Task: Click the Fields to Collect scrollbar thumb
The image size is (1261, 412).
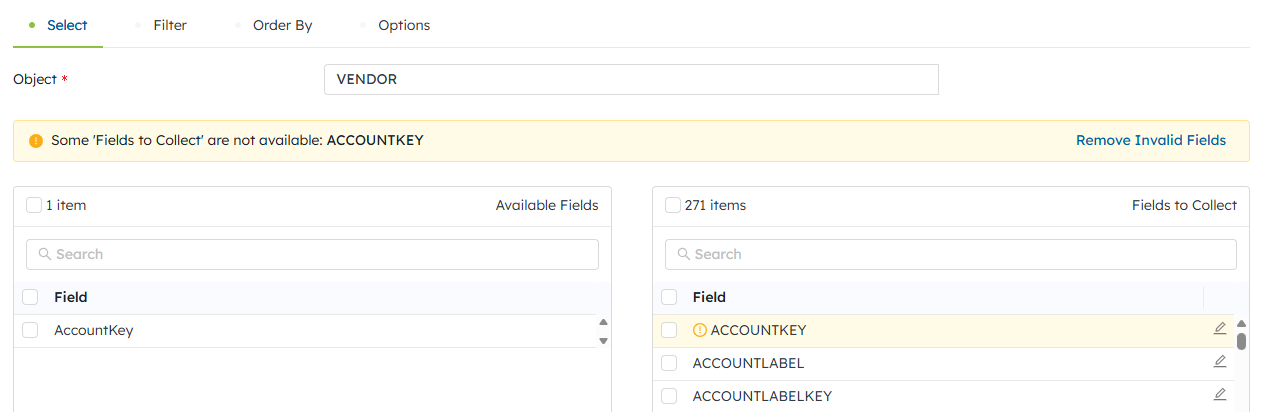Action: tap(1241, 341)
